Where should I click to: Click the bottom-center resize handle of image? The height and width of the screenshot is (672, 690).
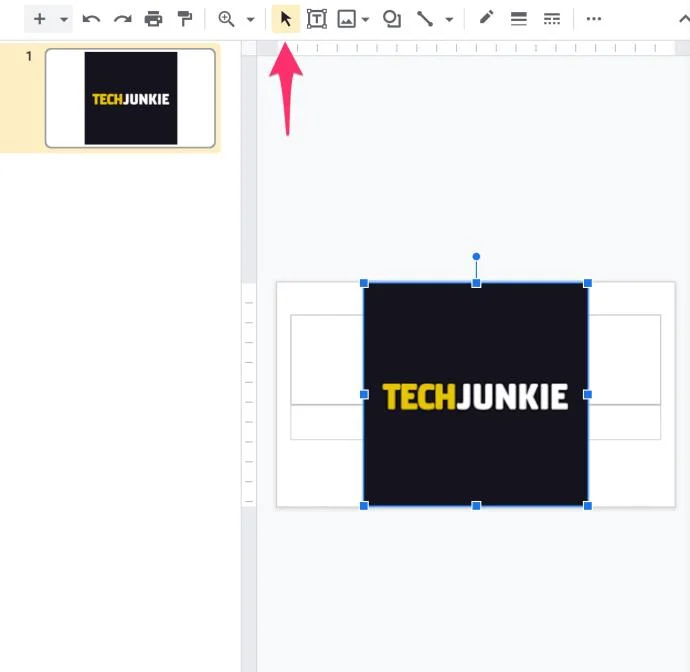tap(476, 506)
